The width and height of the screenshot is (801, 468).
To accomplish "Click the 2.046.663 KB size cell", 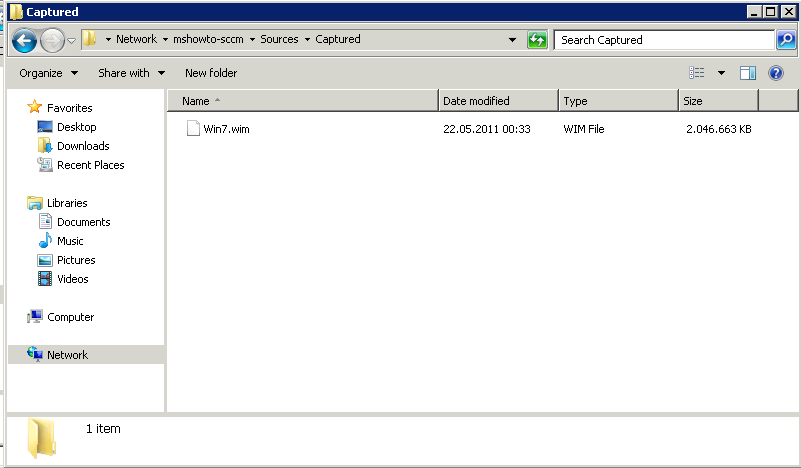I will click(718, 129).
